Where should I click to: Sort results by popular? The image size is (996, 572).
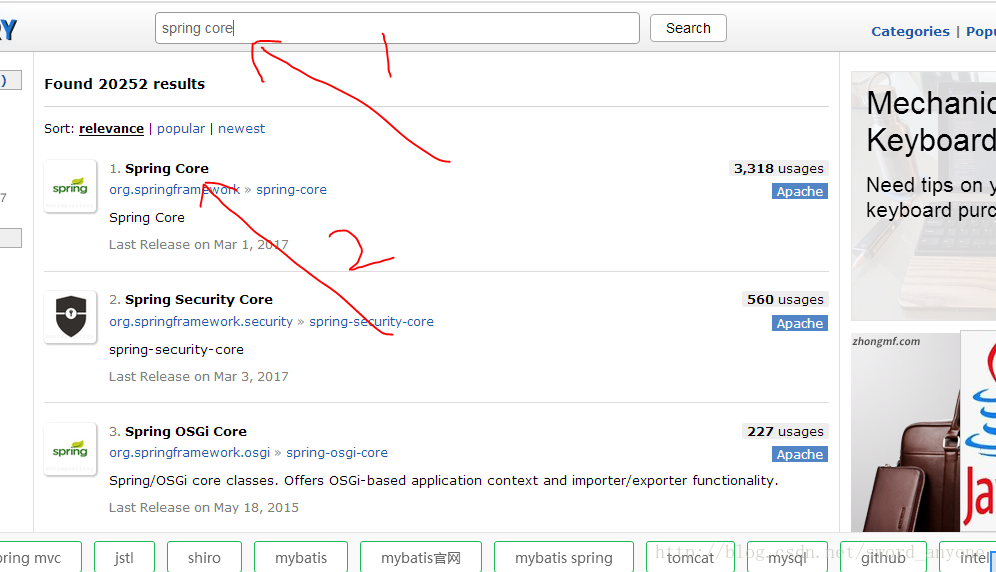click(181, 128)
